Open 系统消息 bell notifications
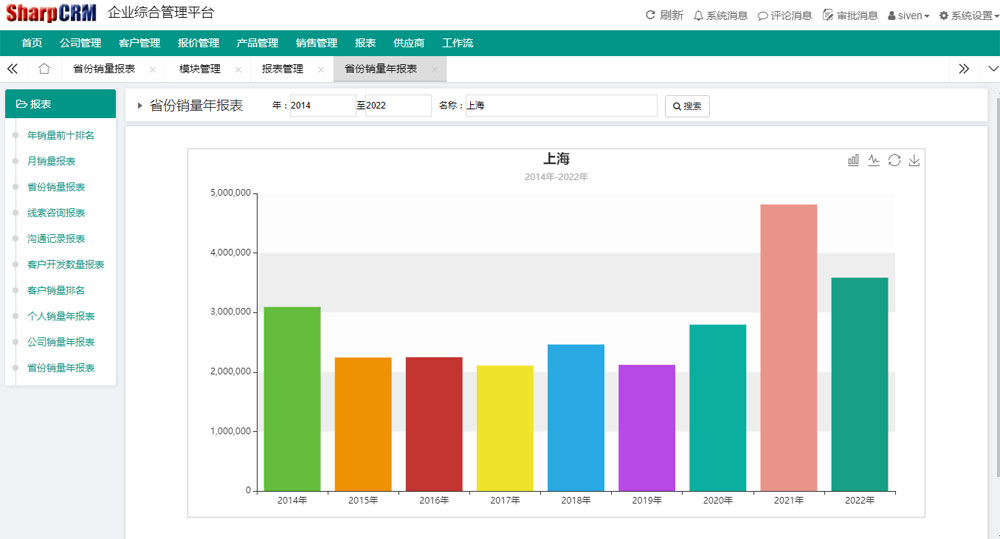 pyautogui.click(x=720, y=15)
